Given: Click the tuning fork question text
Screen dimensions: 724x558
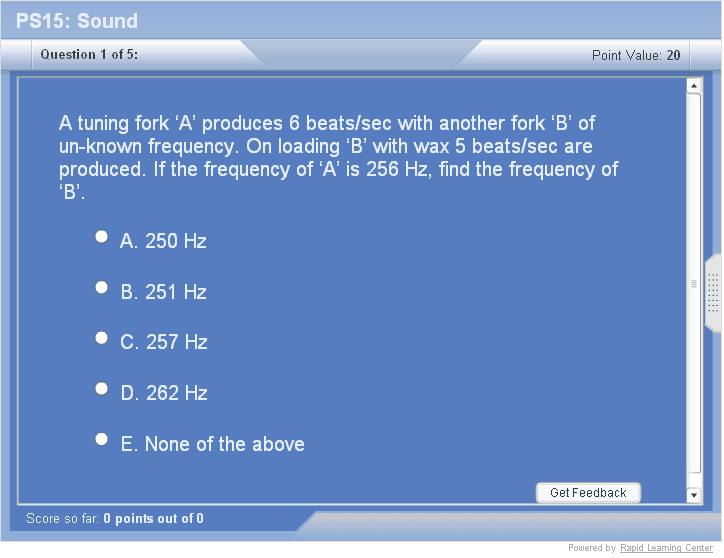Looking at the screenshot, I should (338, 158).
